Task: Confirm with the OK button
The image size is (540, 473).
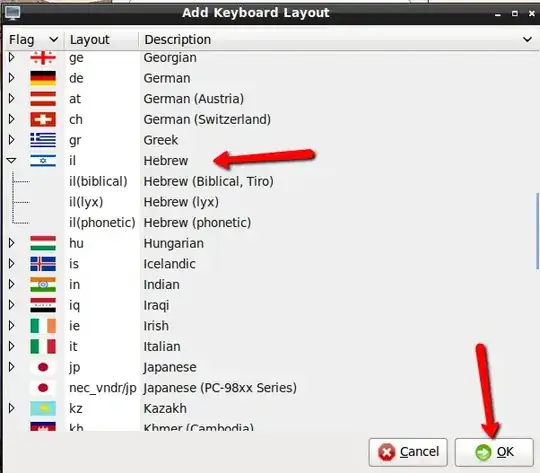Action: point(494,452)
